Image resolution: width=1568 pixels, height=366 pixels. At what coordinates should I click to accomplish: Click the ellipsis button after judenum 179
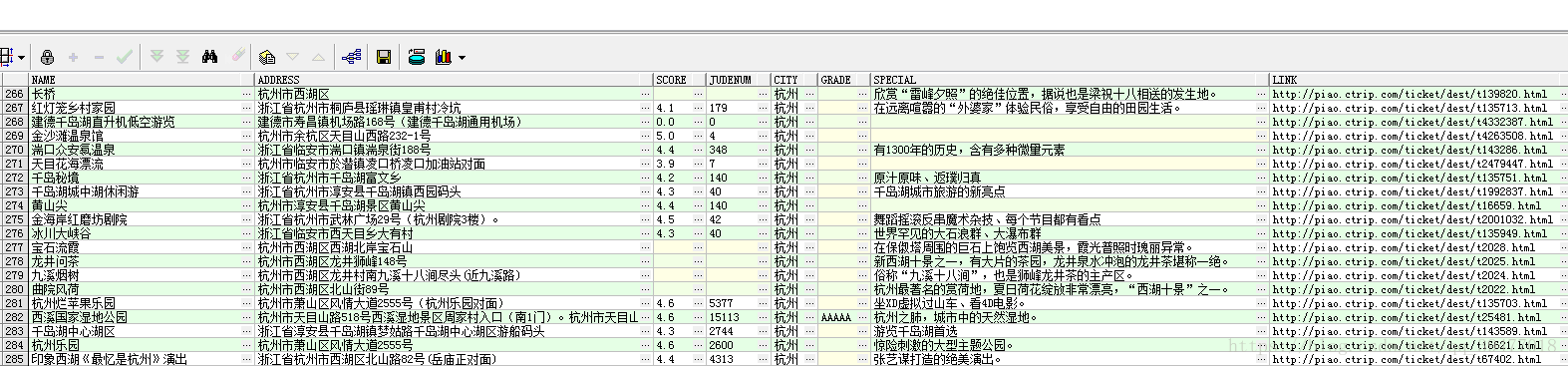coord(764,108)
